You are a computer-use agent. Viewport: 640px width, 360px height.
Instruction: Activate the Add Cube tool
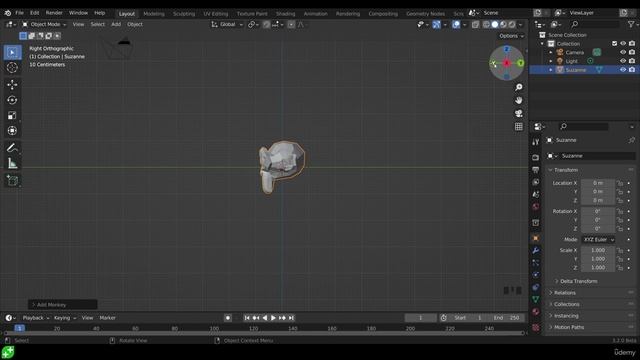tap(12, 180)
